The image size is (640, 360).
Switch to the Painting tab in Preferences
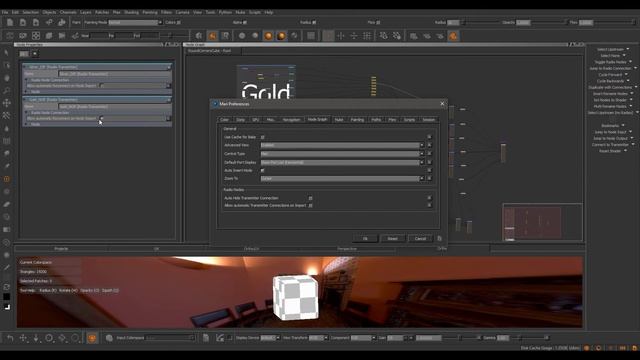(x=357, y=120)
